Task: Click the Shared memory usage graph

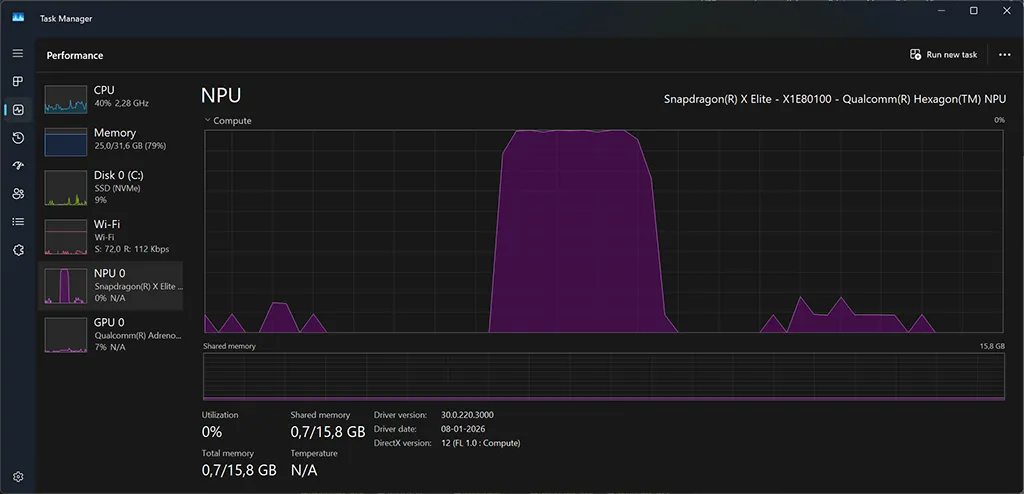Action: [603, 376]
